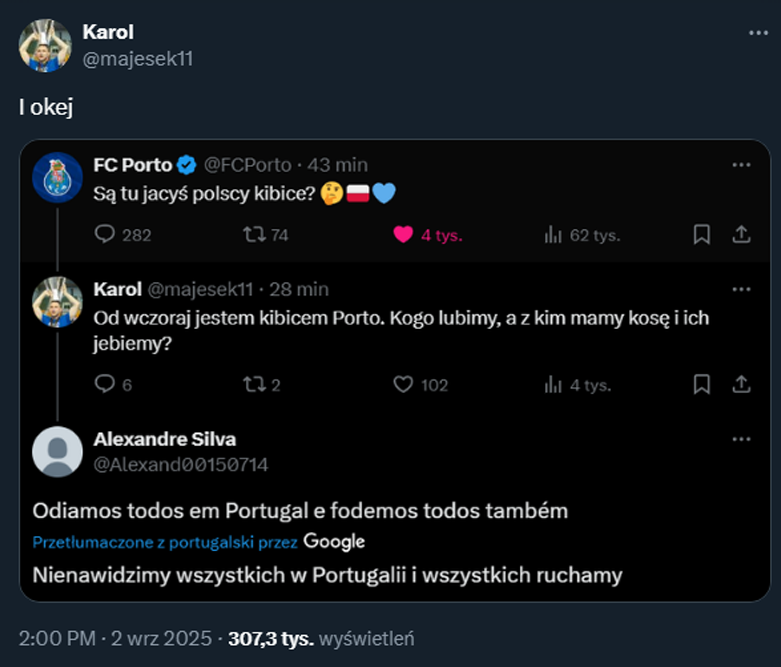Unlike the FC Porto tweet heart
The width and height of the screenshot is (781, 667).
tap(403, 235)
